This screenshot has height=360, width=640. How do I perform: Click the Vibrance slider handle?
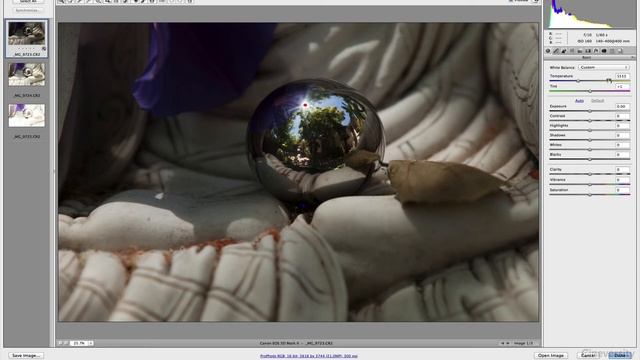[590, 184]
